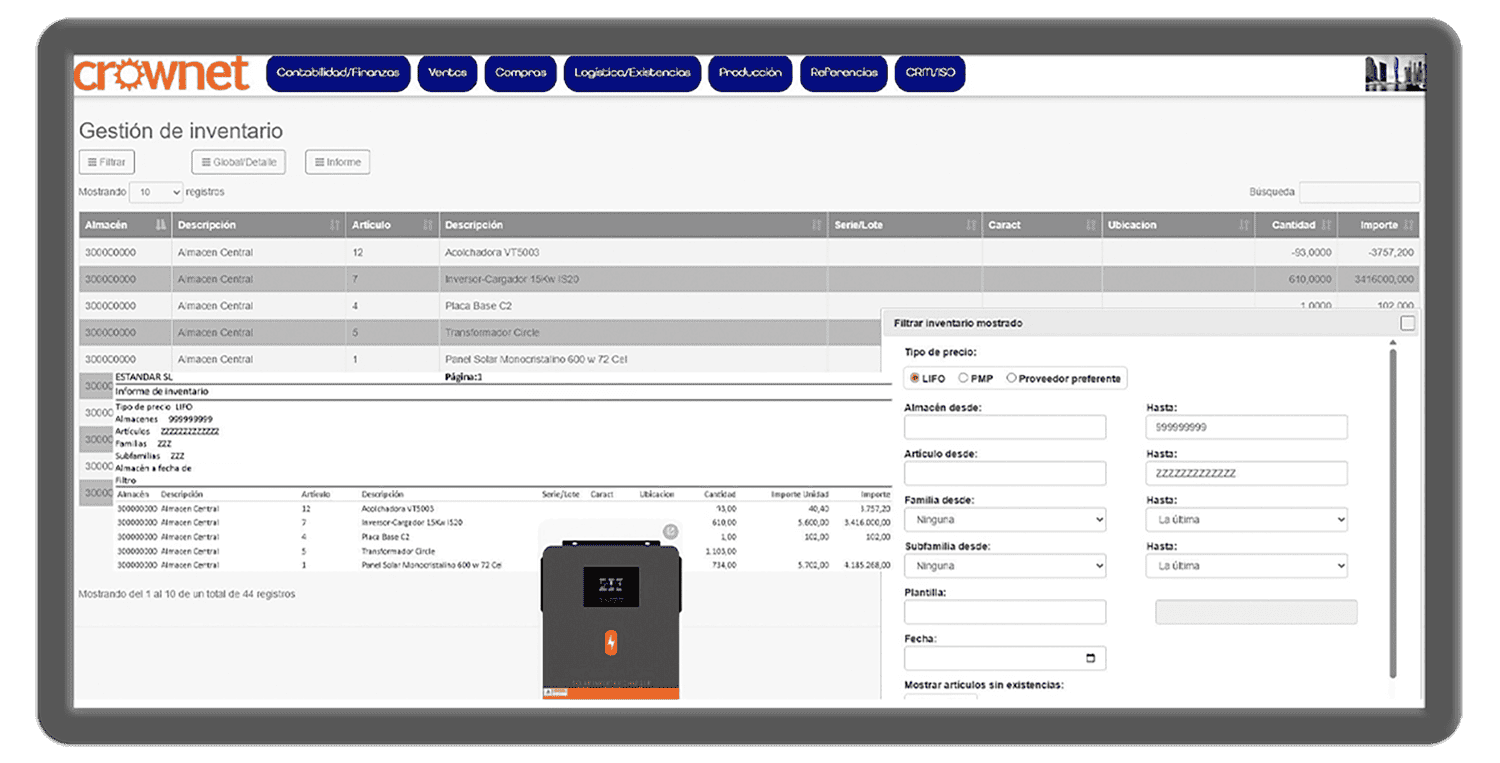
Task: Open Subfamilia Hasta dropdown
Action: pyautogui.click(x=1246, y=566)
